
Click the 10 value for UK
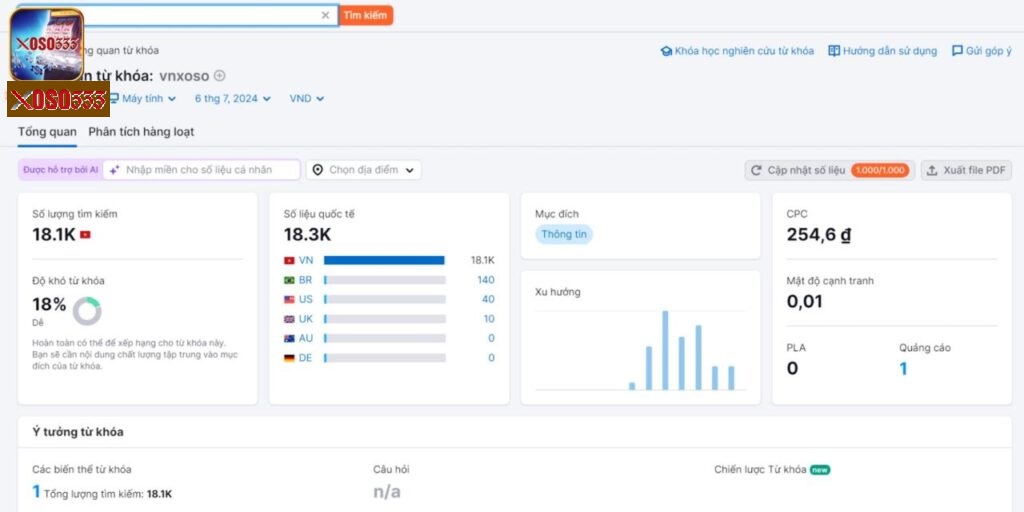pos(489,319)
